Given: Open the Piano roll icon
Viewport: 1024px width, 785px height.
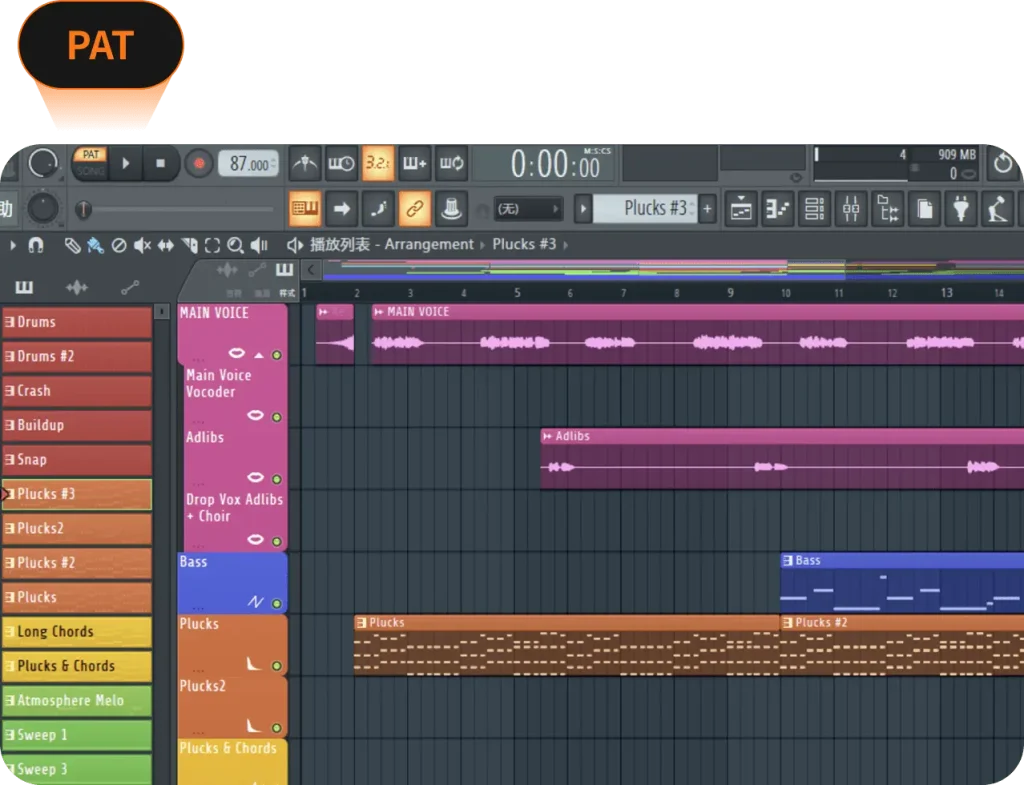Looking at the screenshot, I should pos(779,208).
